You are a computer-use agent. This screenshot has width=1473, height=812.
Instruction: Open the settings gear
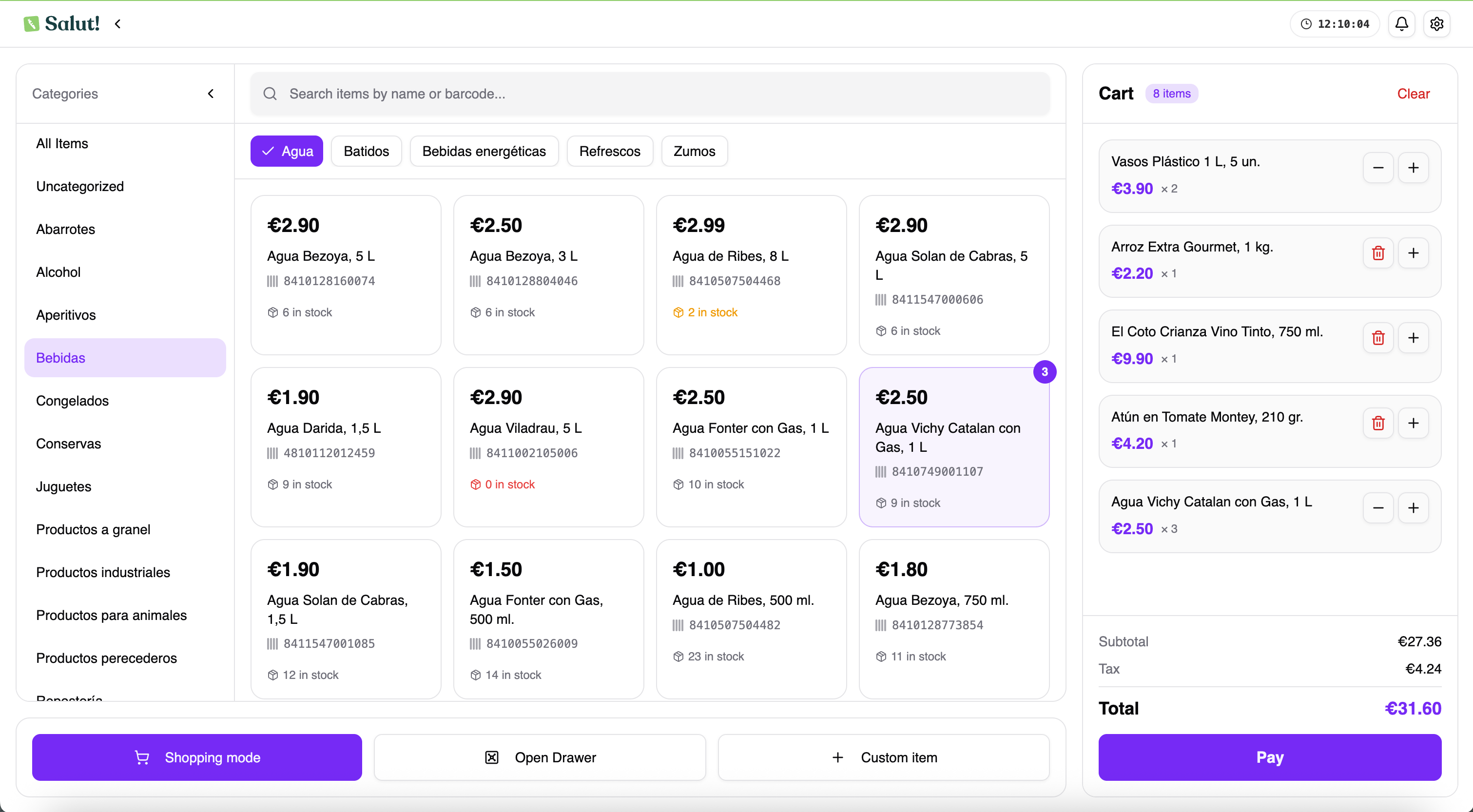[x=1437, y=23]
